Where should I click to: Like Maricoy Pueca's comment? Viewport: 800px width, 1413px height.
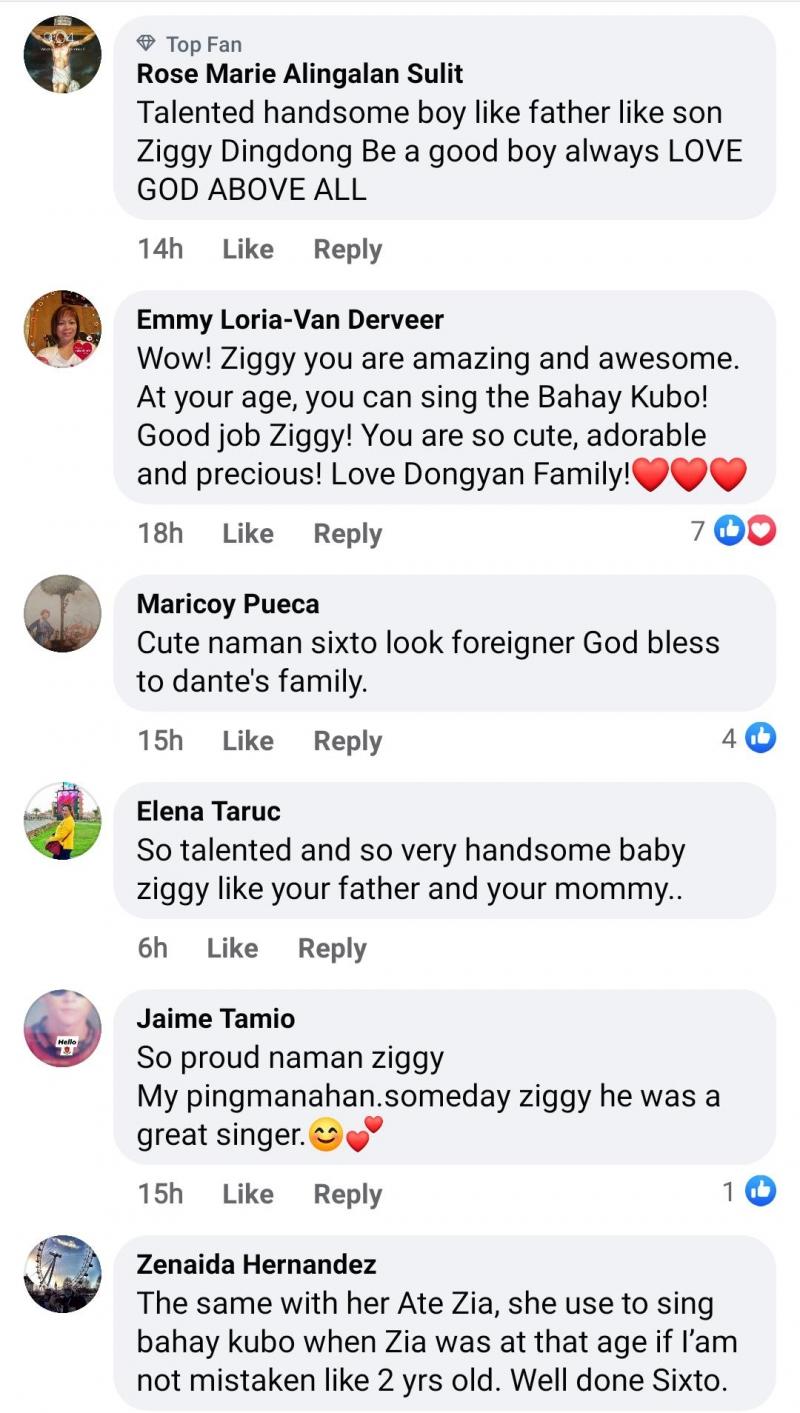click(248, 741)
